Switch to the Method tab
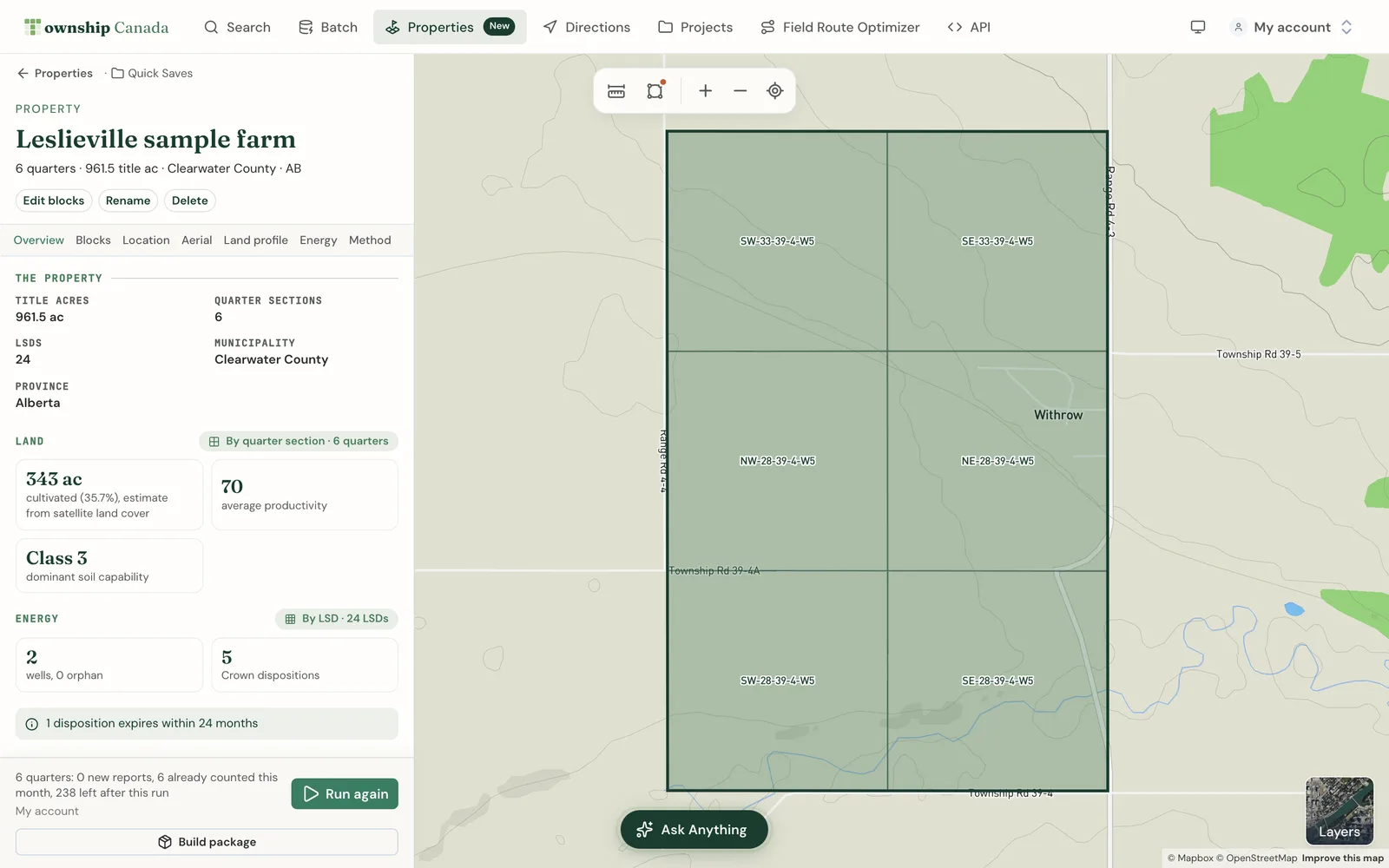1389x868 pixels. click(x=370, y=240)
